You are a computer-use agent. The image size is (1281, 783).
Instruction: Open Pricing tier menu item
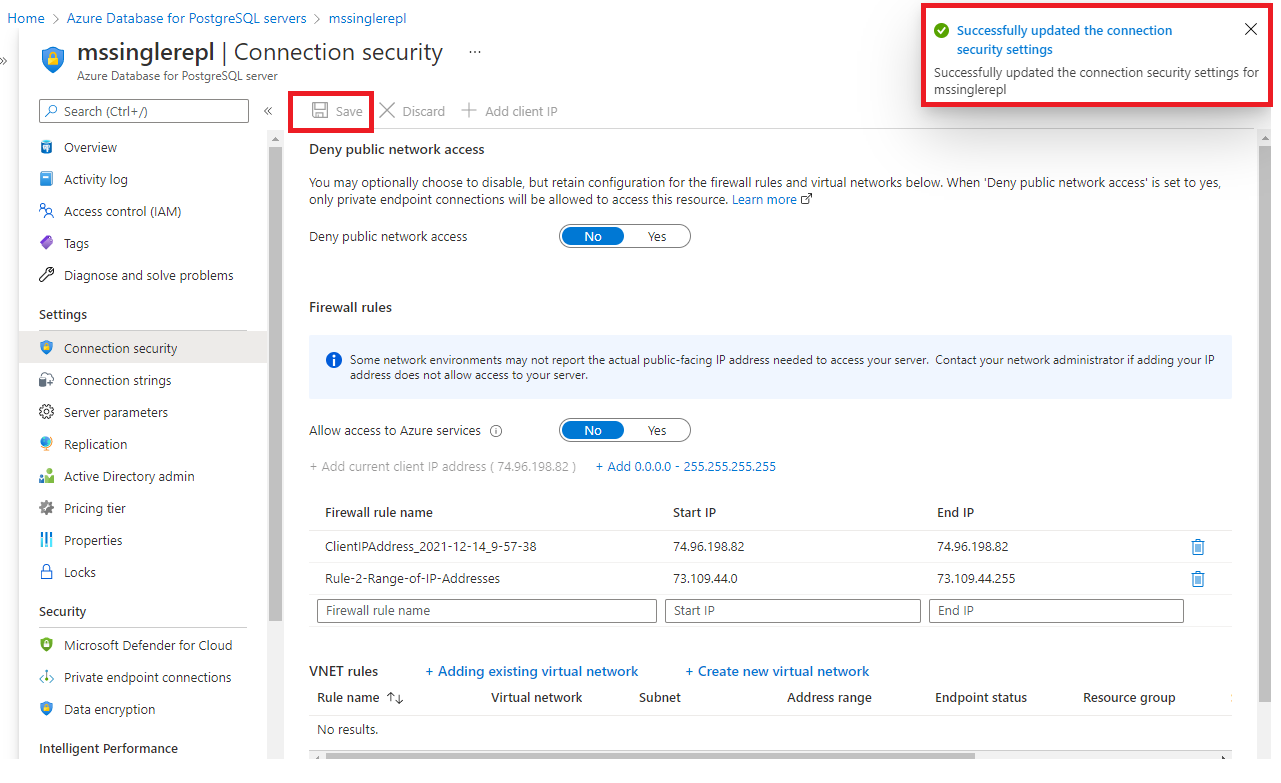tap(95, 508)
